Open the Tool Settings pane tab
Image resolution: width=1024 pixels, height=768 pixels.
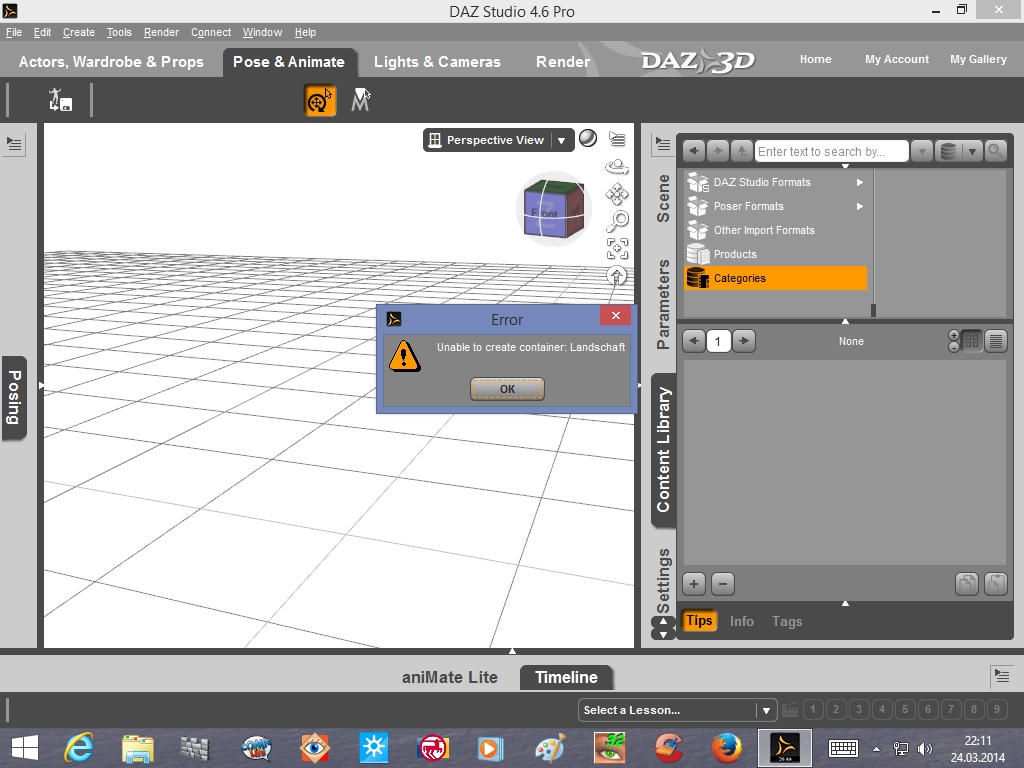click(x=663, y=580)
